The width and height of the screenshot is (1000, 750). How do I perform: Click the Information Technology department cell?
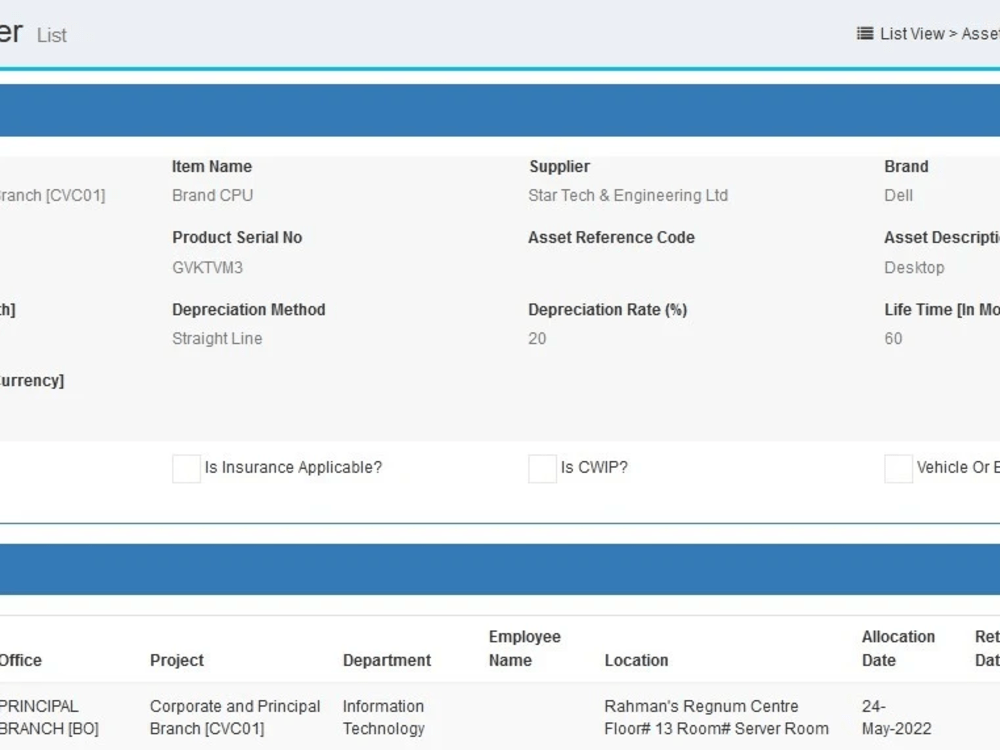pyautogui.click(x=383, y=717)
